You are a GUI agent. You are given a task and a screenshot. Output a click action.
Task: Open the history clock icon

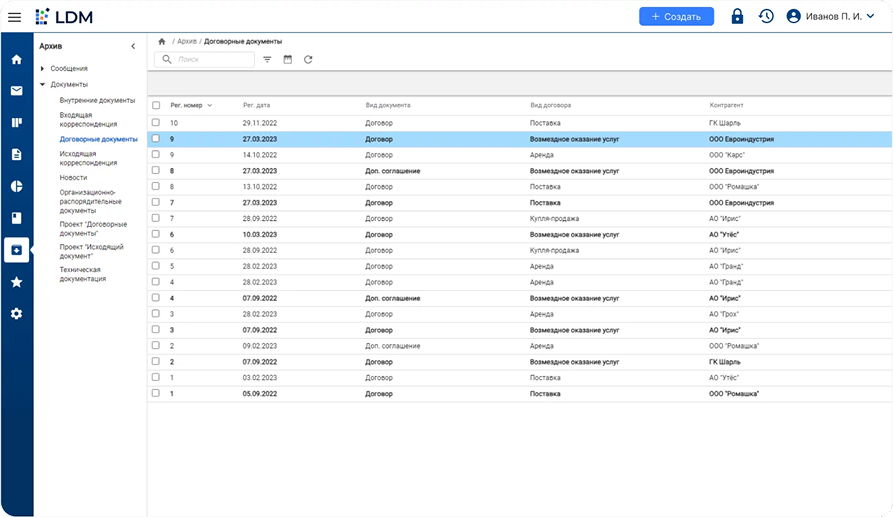click(x=766, y=16)
